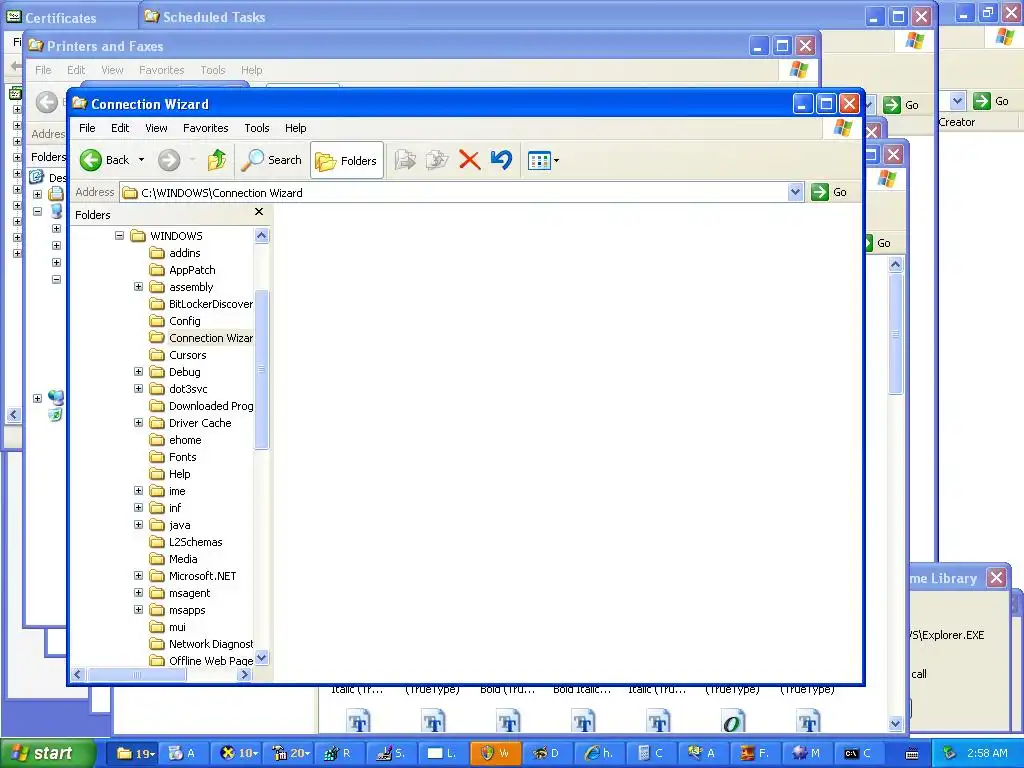This screenshot has height=768, width=1024.
Task: Click the Forward arrow in Connection Wizard toolbar
Action: tap(169, 160)
